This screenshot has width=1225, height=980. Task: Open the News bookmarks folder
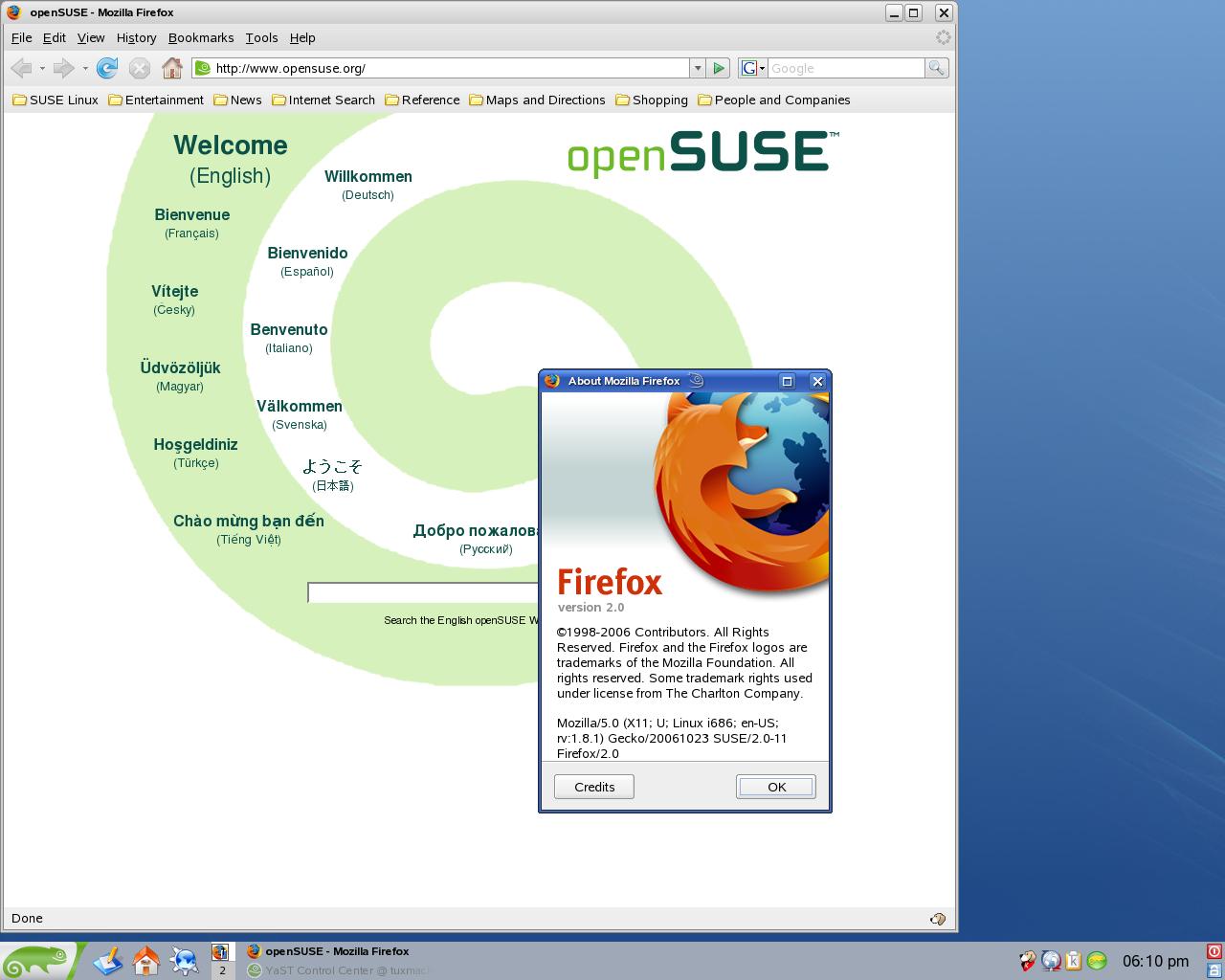tap(237, 100)
